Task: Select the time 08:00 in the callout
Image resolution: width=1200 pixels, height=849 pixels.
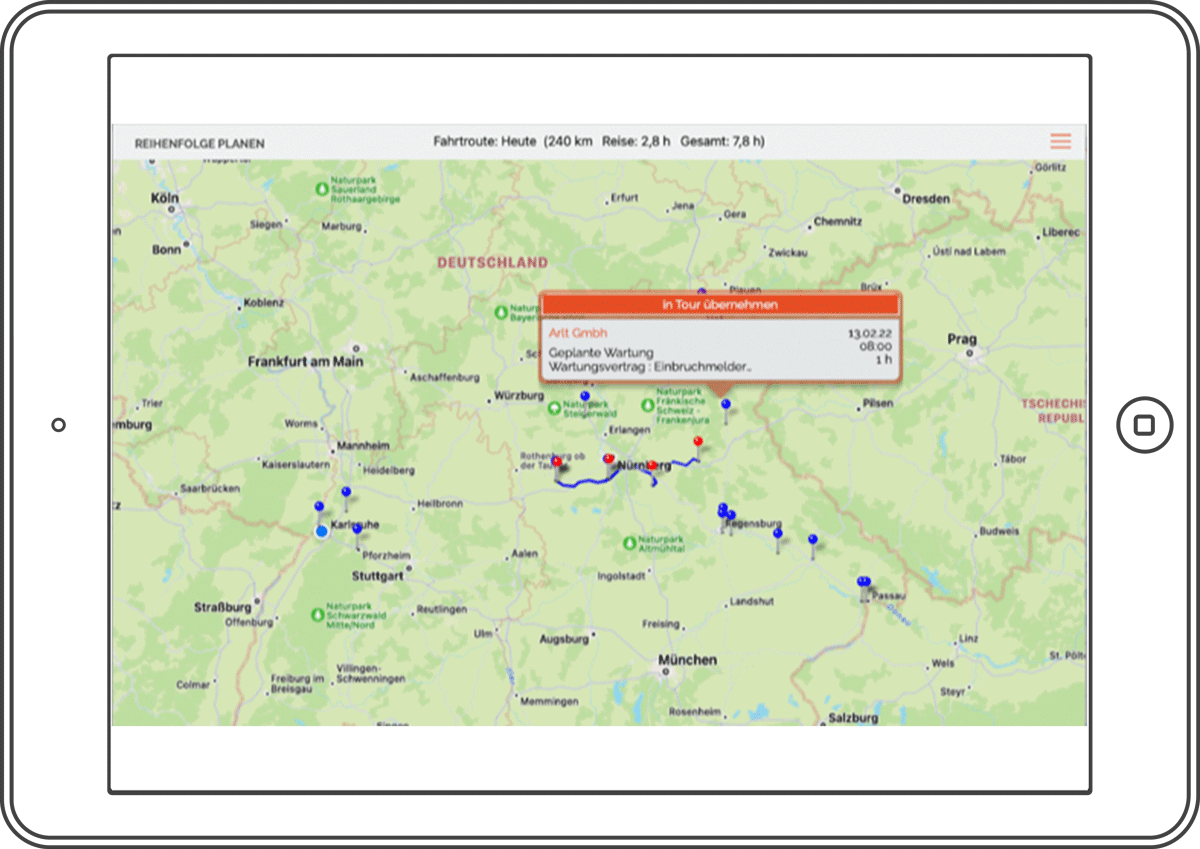Action: 876,345
